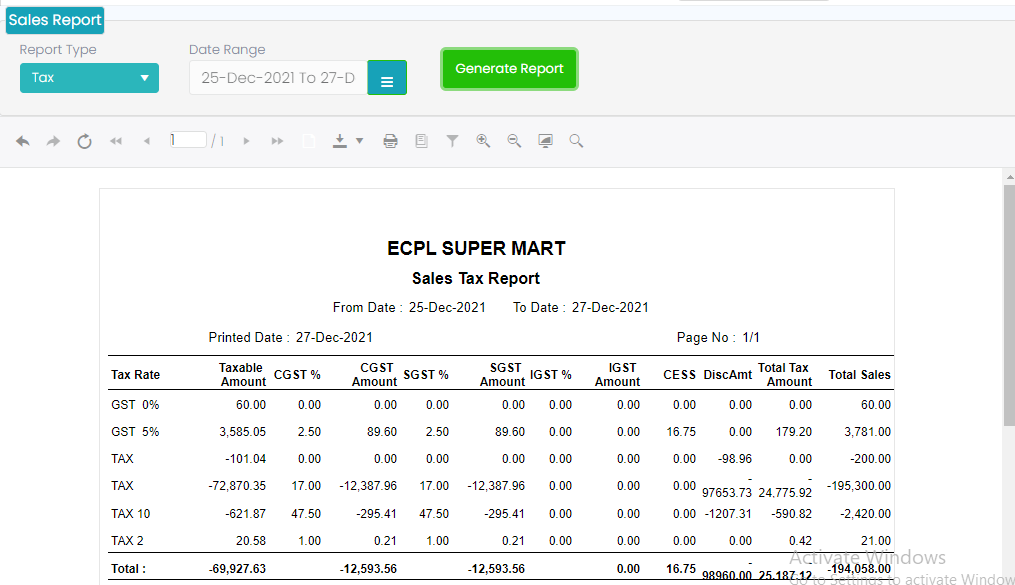Viewport: 1015px width, 585px height.
Task: Open the Report Type Tax dropdown
Action: pos(89,78)
